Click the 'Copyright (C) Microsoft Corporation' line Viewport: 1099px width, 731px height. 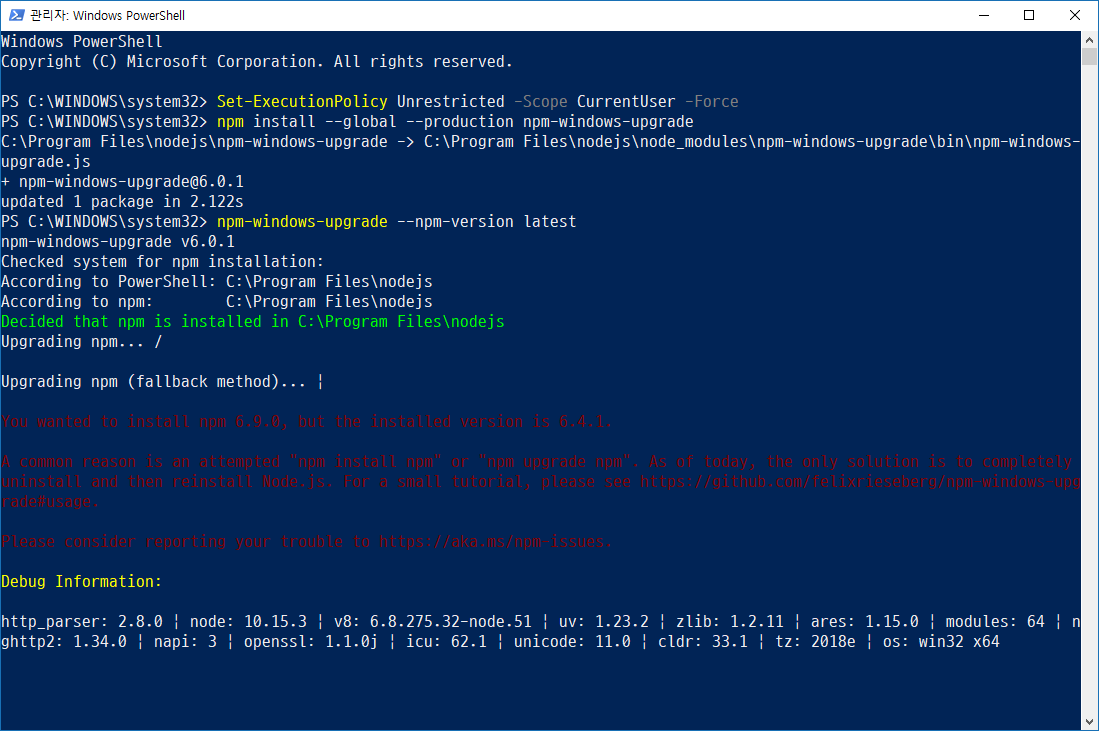pyautogui.click(x=257, y=62)
